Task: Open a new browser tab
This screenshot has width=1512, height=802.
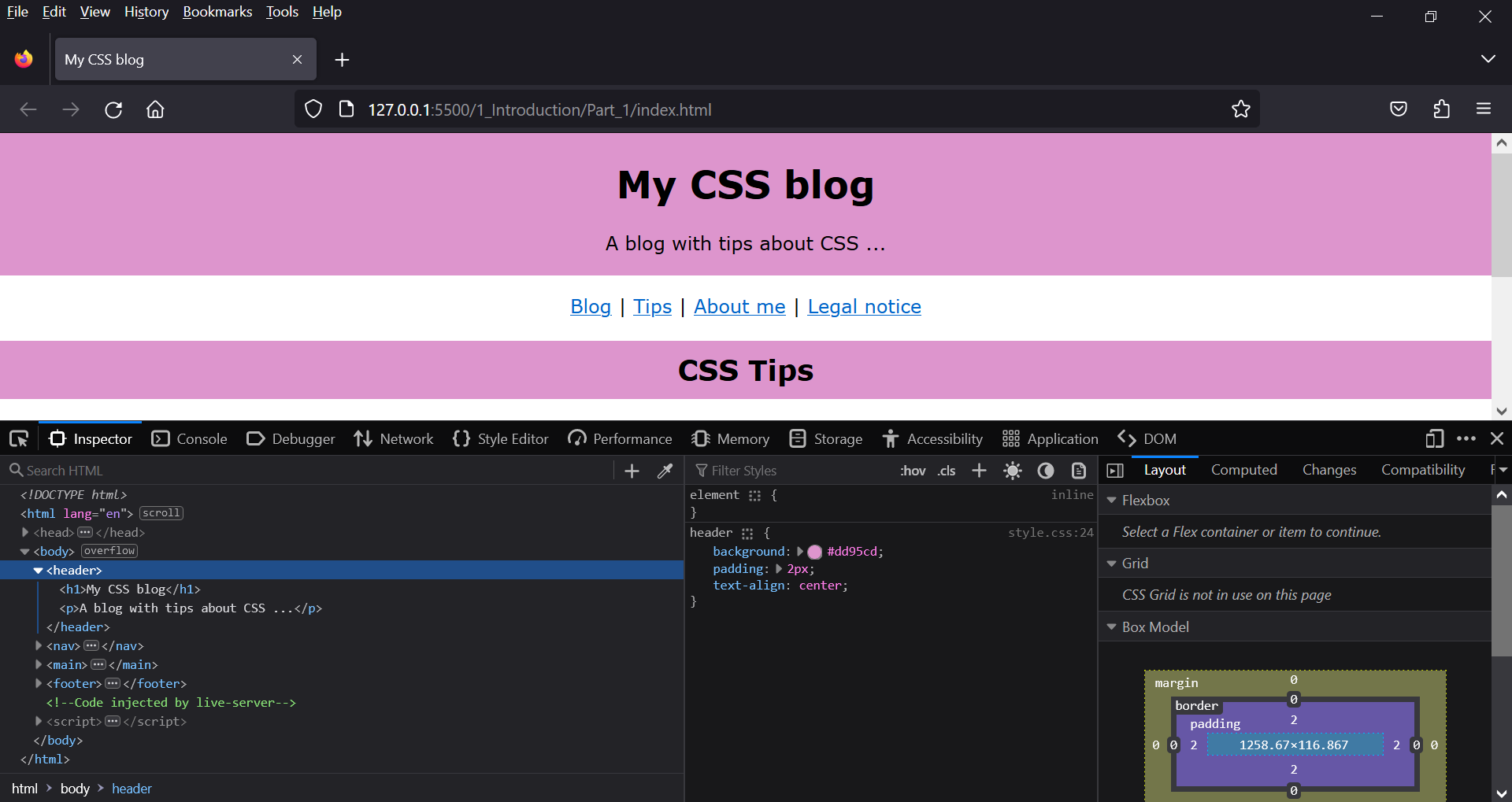Action: pos(342,60)
